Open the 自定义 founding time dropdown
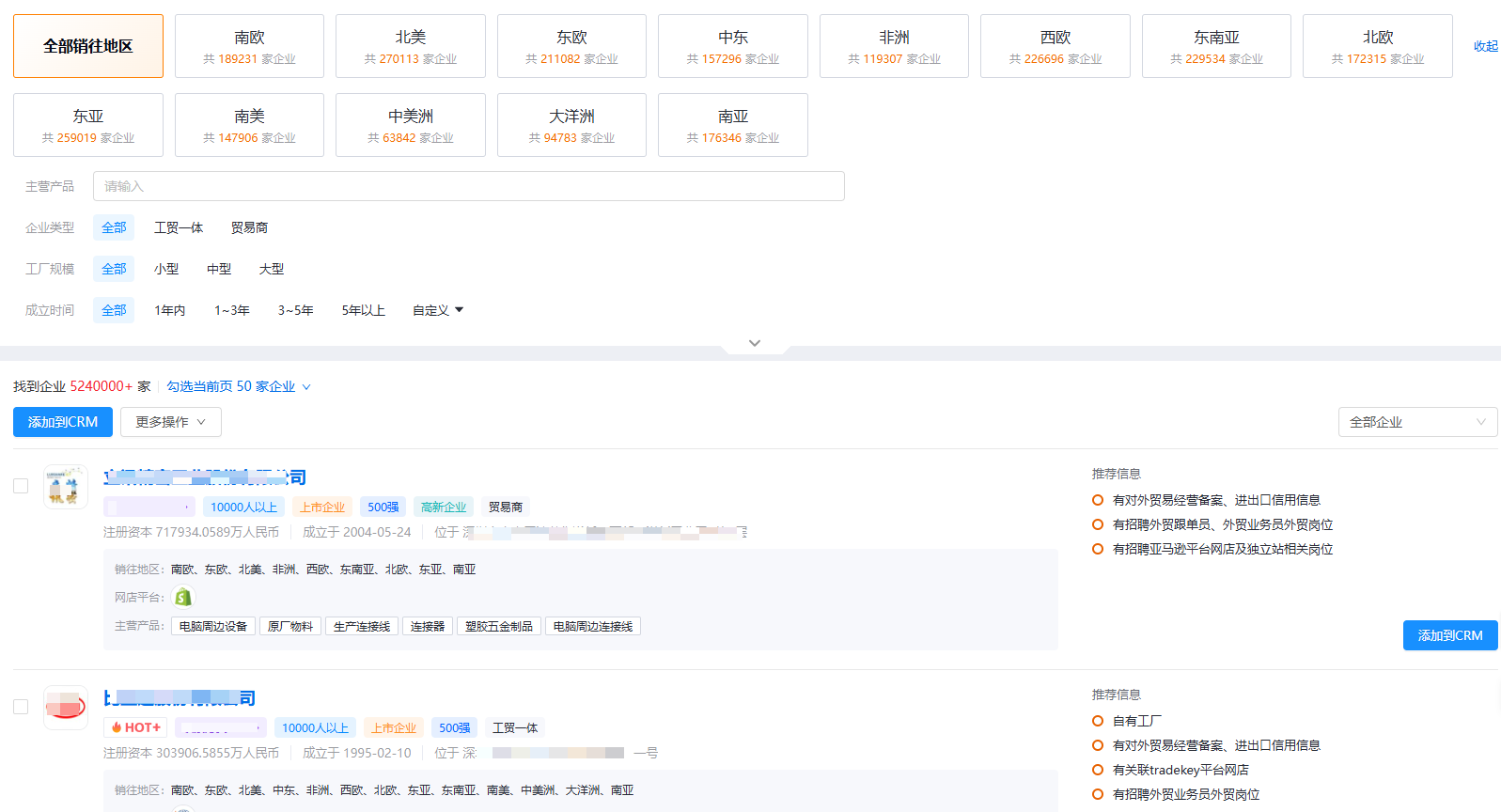The height and width of the screenshot is (812, 1501). point(438,310)
